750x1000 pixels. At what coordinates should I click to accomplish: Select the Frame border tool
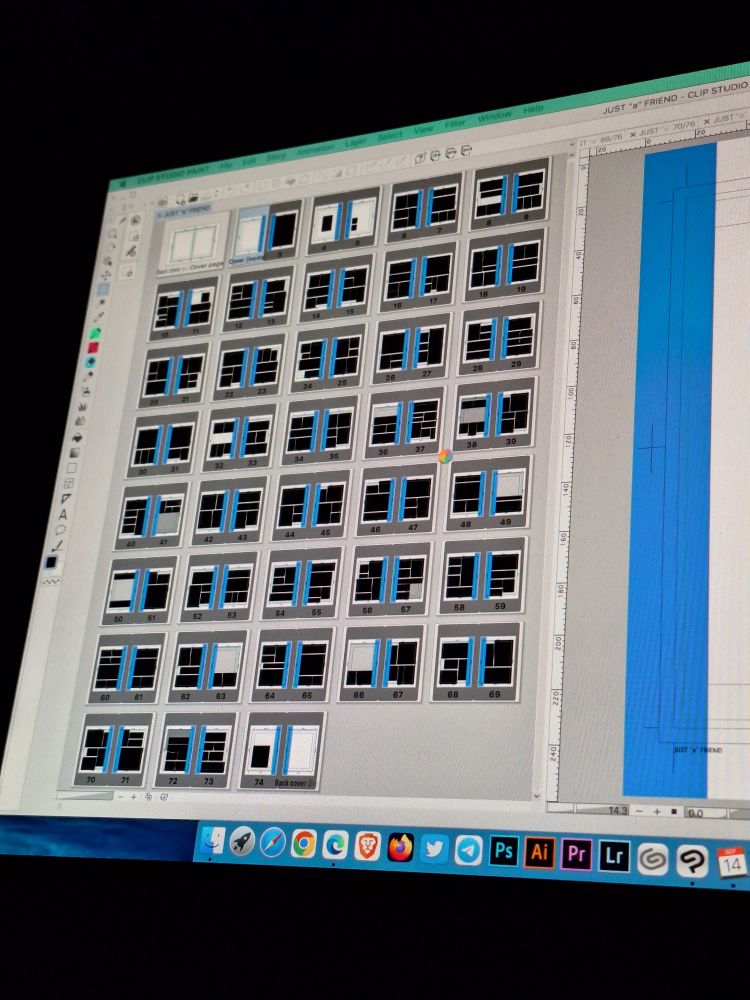[x=70, y=483]
